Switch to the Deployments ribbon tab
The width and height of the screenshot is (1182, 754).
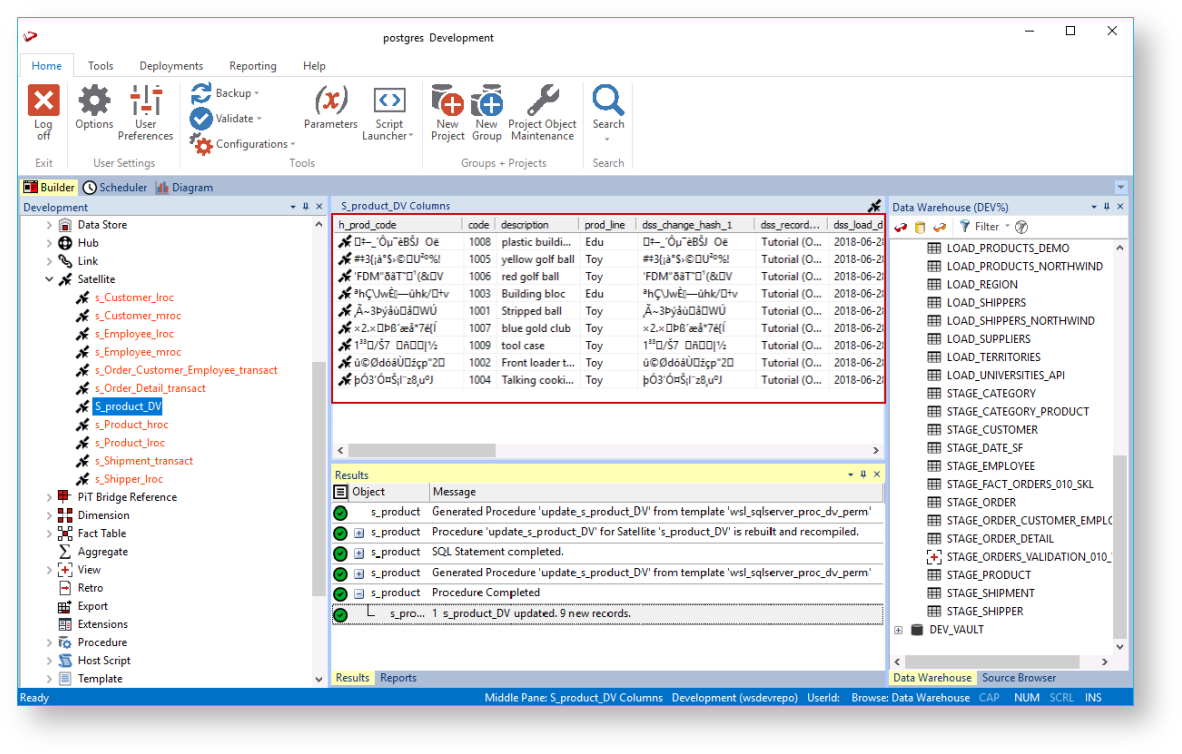tap(171, 66)
